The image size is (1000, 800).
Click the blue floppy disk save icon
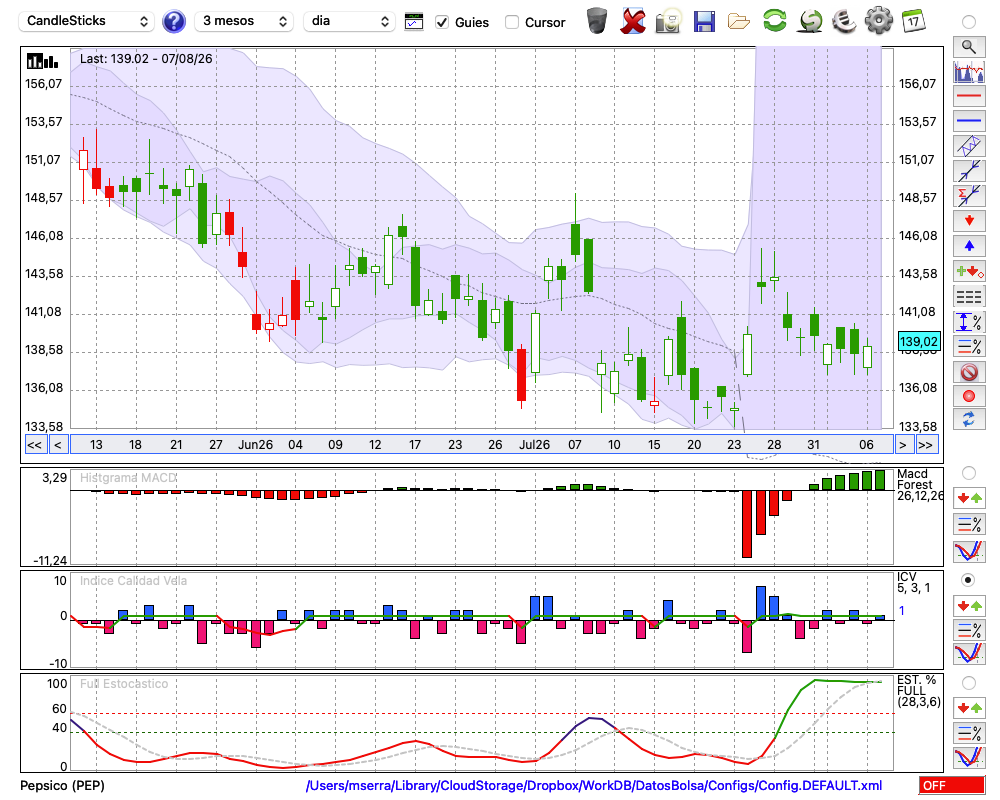[x=704, y=22]
